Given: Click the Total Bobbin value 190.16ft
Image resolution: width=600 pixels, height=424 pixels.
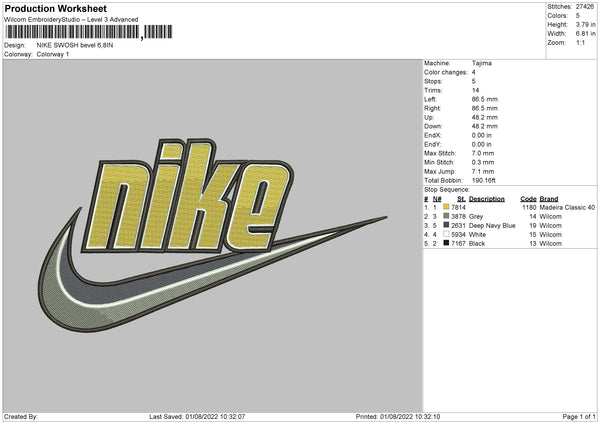Looking at the screenshot, I should (x=484, y=181).
